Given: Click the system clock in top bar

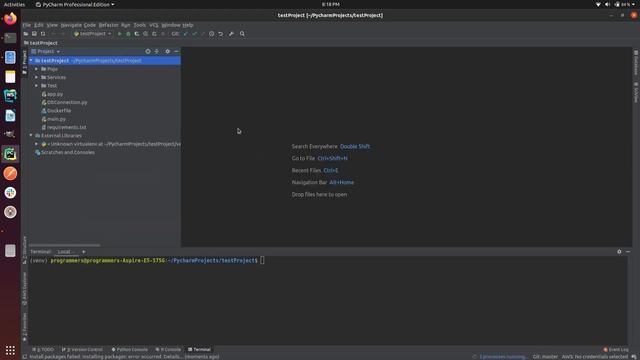Looking at the screenshot, I should tap(331, 4).
